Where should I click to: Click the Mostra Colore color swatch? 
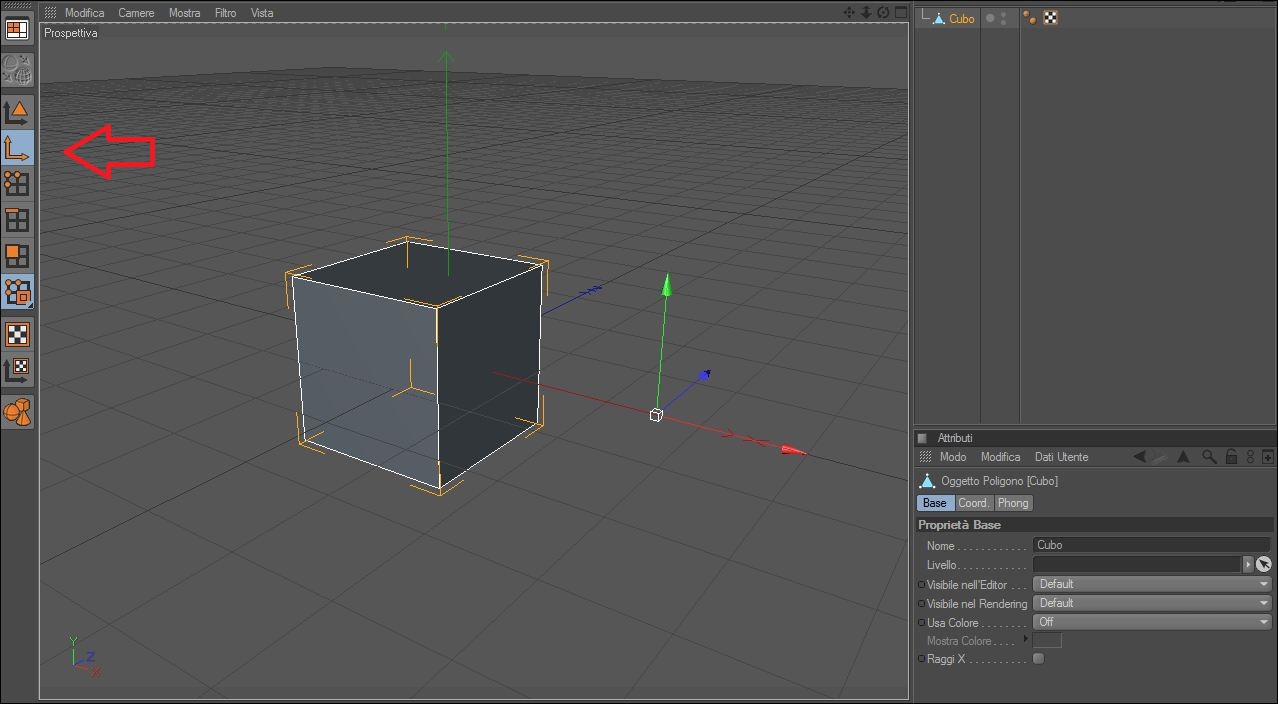(1047, 640)
